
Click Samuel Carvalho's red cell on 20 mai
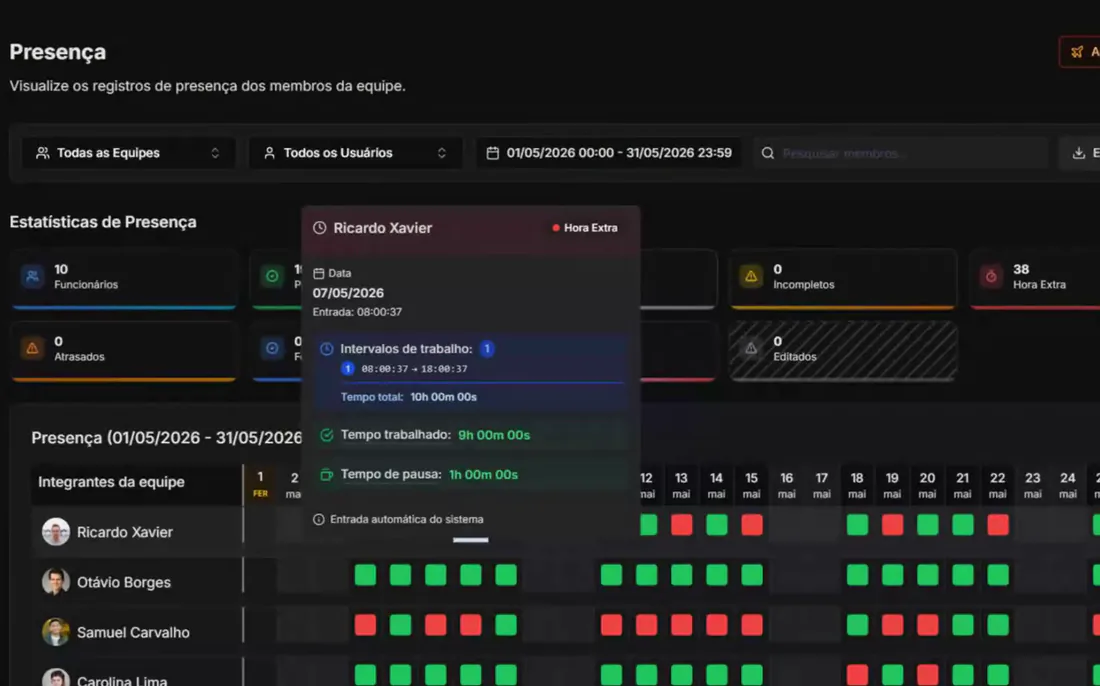click(927, 625)
